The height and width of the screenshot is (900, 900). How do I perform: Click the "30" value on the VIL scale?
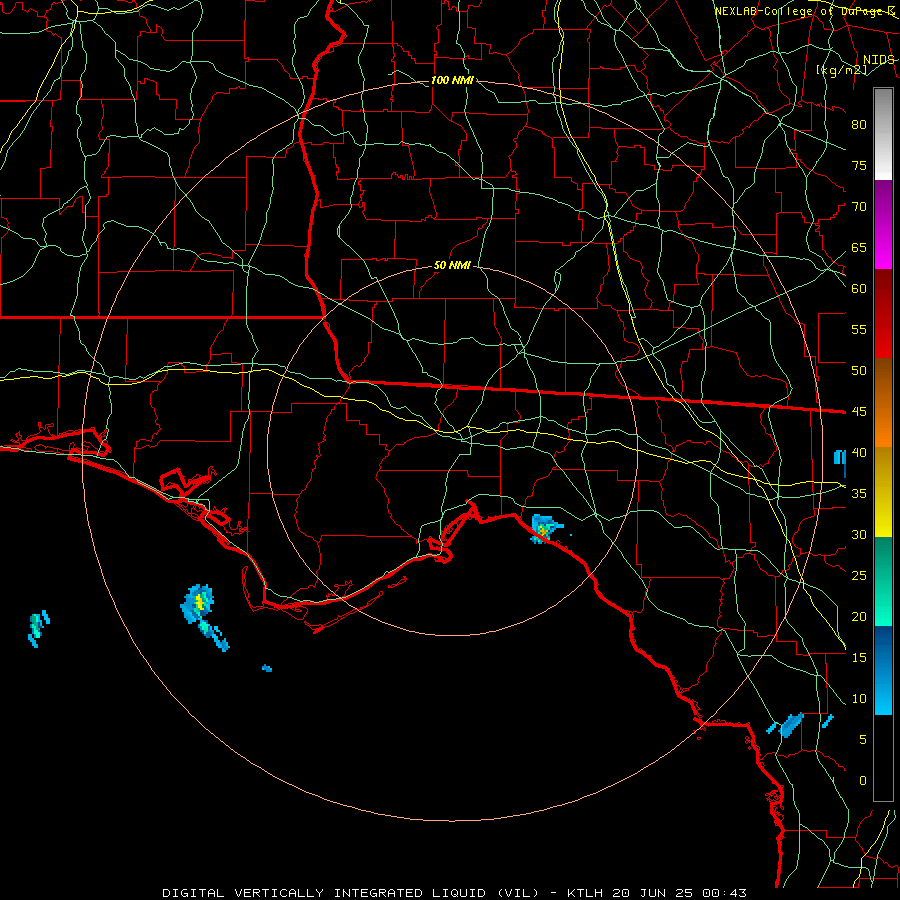point(859,535)
